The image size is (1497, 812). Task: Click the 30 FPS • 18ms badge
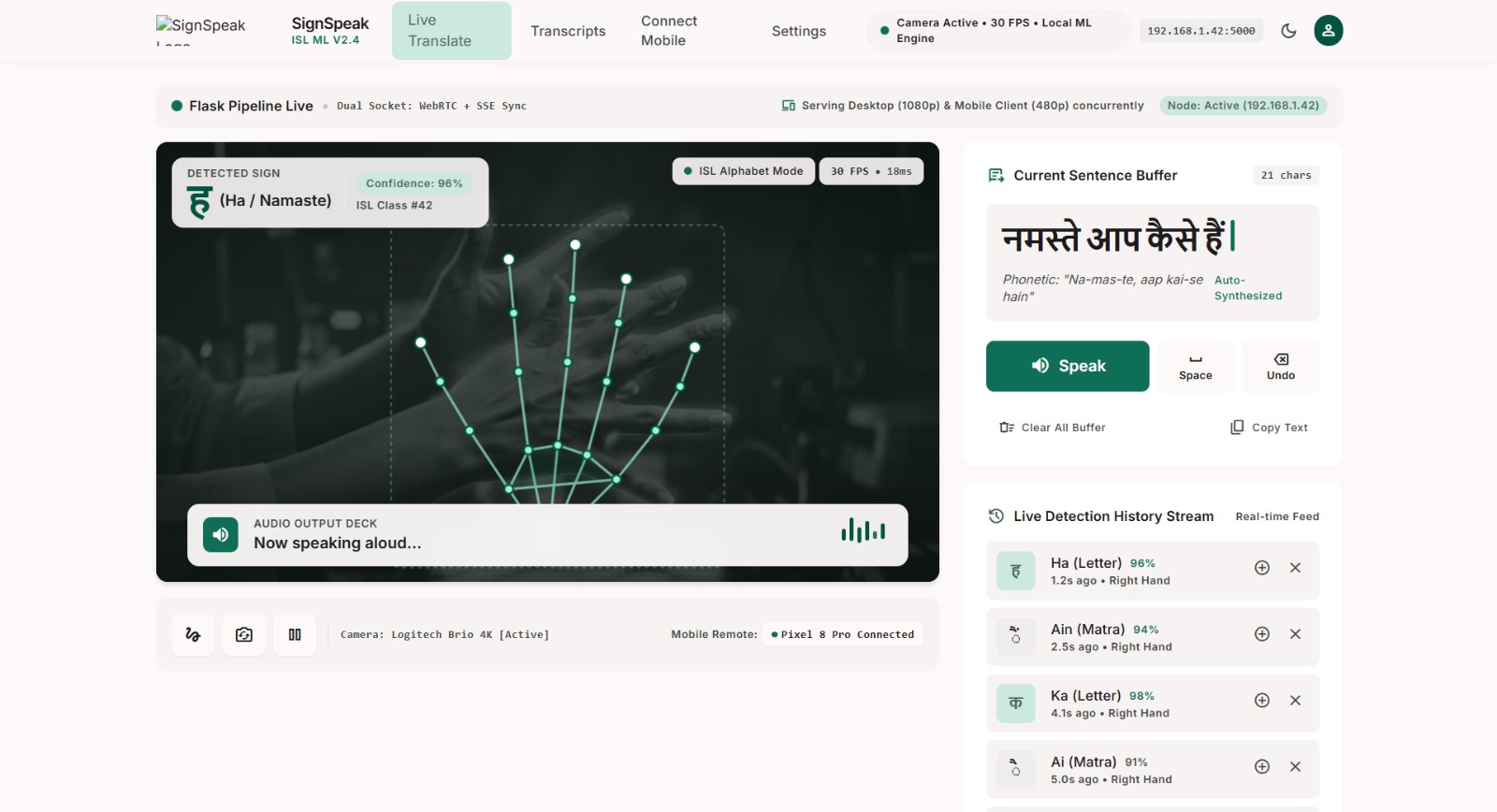click(871, 171)
